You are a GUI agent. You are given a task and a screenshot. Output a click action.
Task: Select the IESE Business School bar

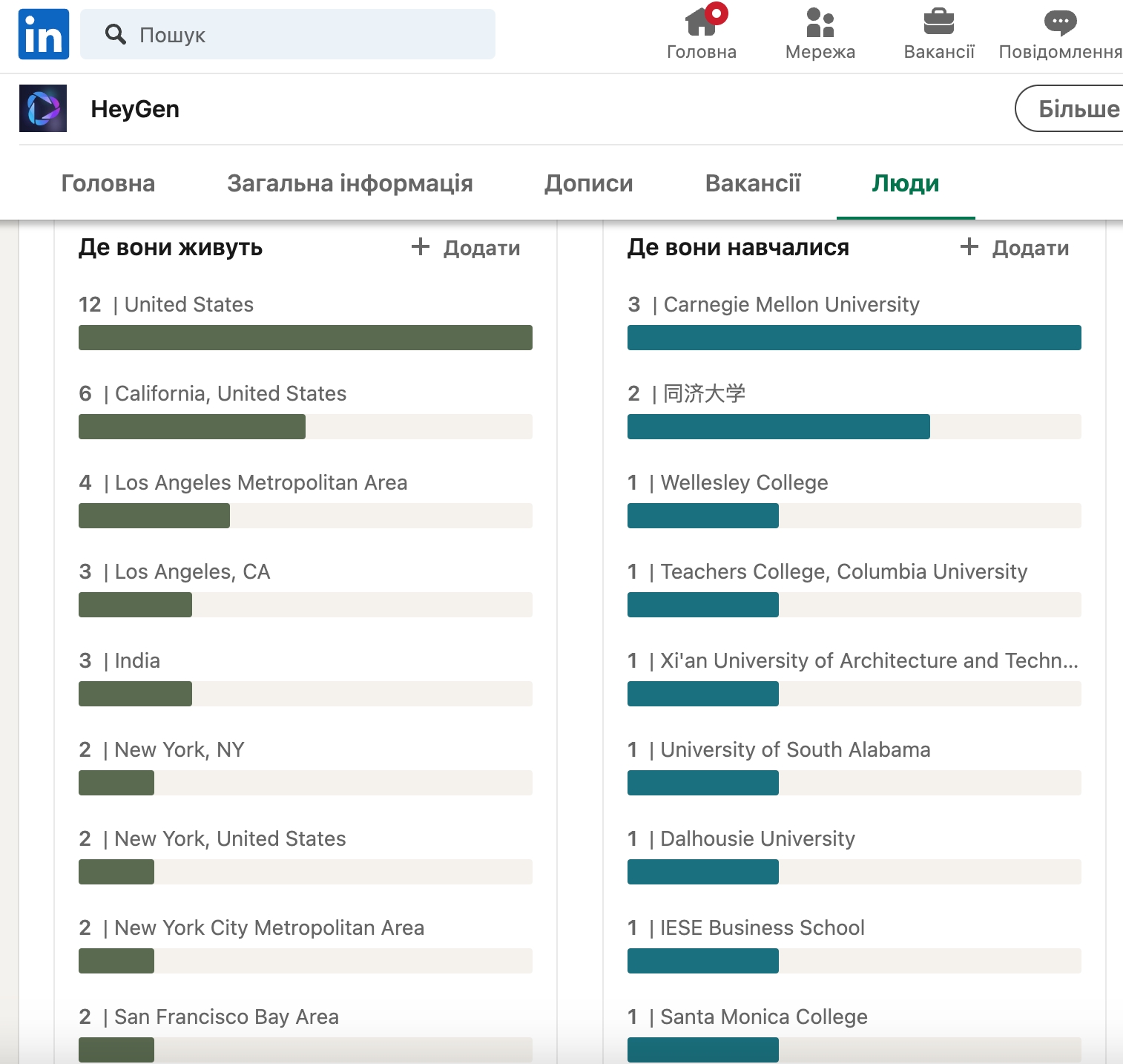coord(854,961)
